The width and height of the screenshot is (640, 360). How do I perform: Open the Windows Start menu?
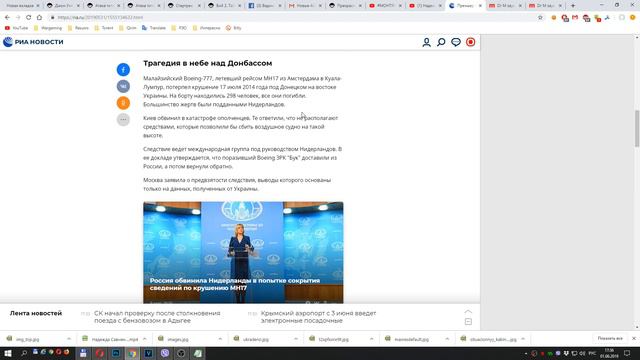tap(8, 353)
